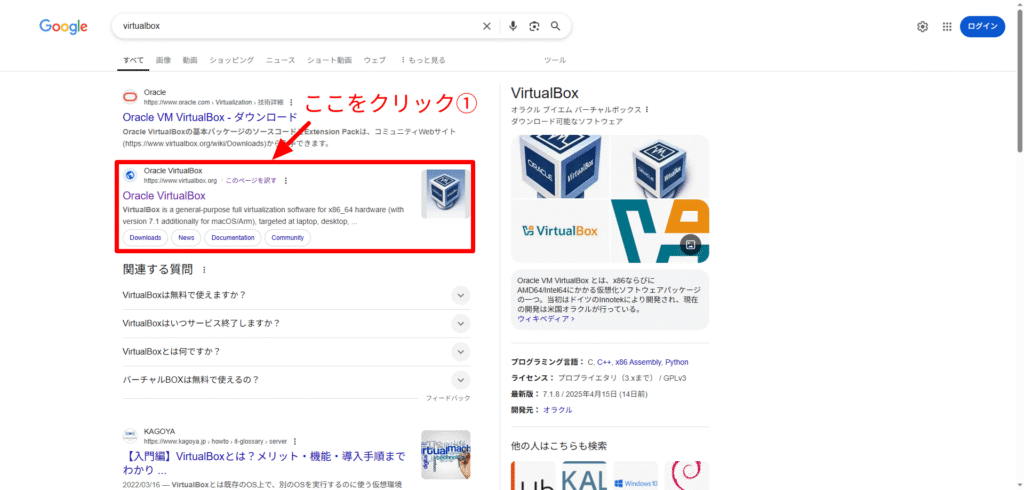Click the x86 Assembly link
The image size is (1024, 490).
click(x=639, y=362)
